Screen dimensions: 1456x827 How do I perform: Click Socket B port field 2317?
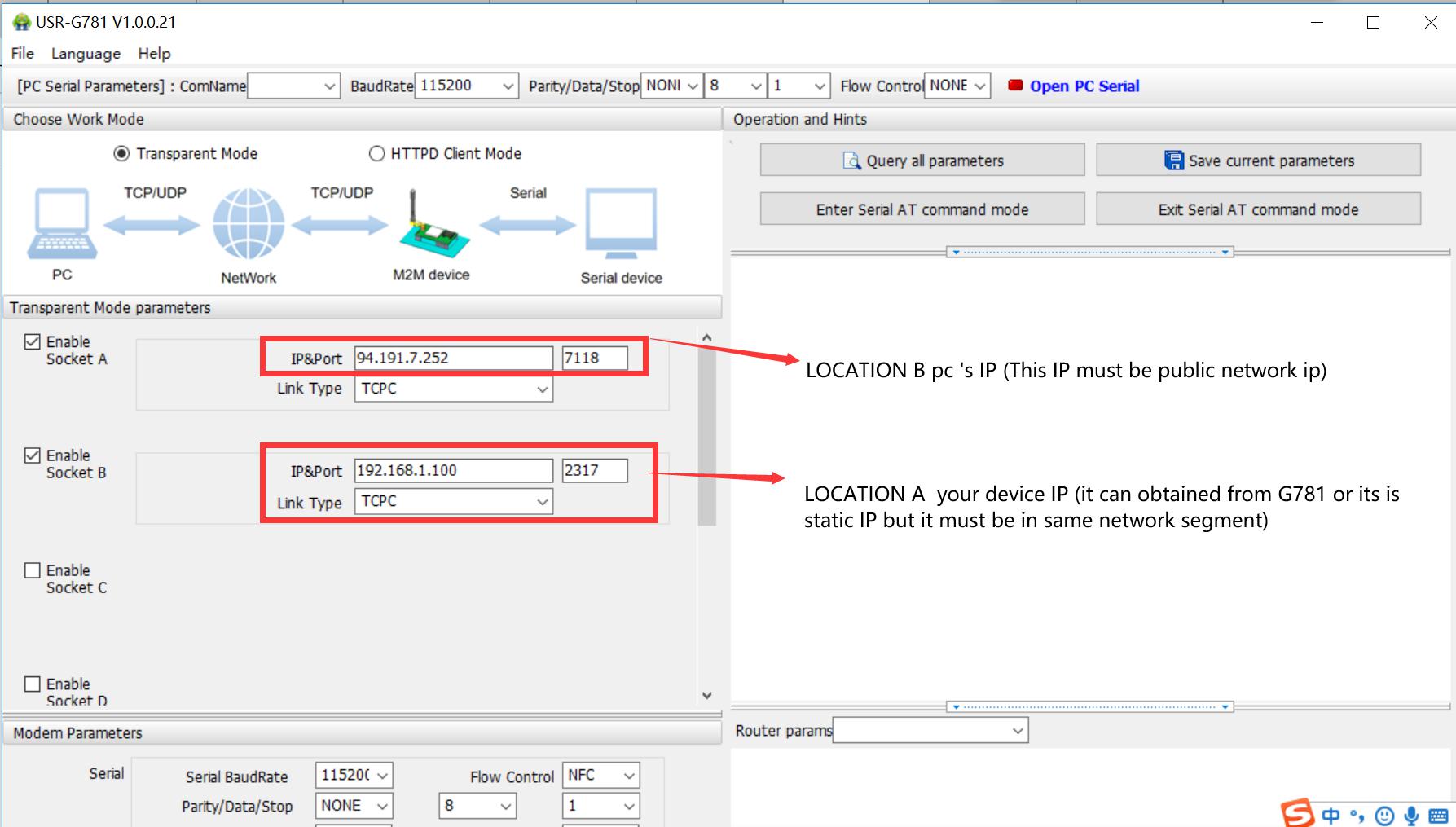(x=595, y=470)
